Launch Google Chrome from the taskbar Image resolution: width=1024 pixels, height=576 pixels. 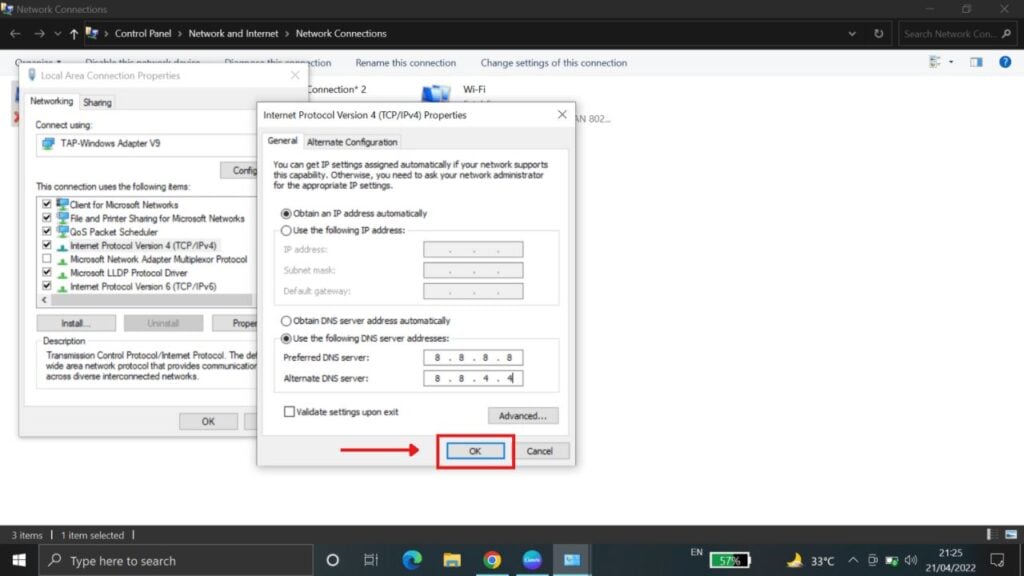(x=492, y=560)
